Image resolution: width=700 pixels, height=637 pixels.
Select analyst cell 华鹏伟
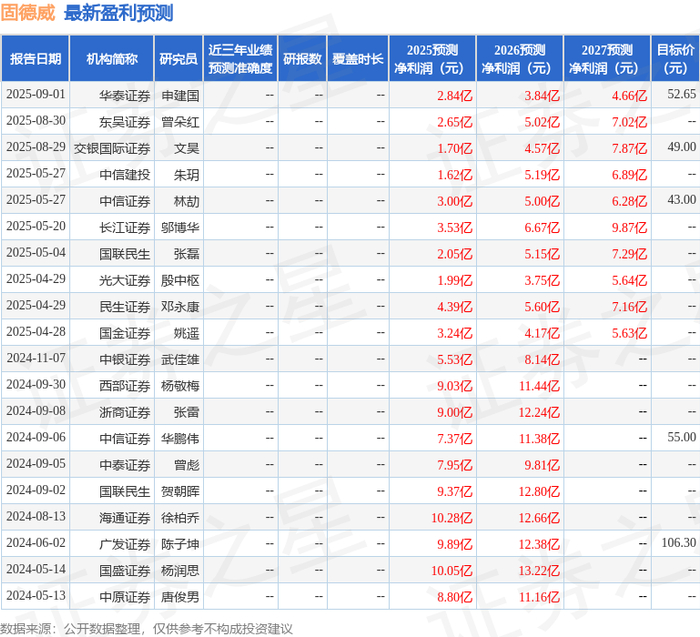(x=180, y=438)
